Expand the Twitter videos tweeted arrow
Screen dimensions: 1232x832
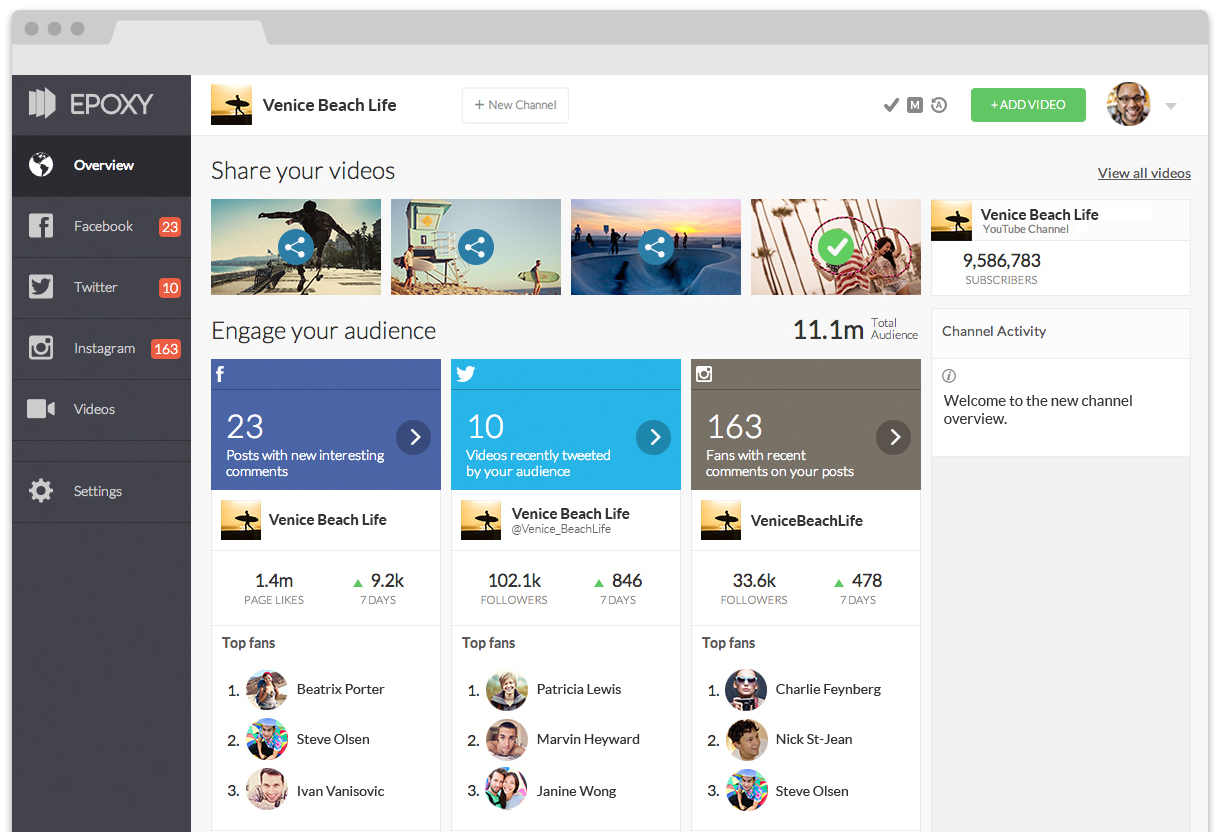654,437
